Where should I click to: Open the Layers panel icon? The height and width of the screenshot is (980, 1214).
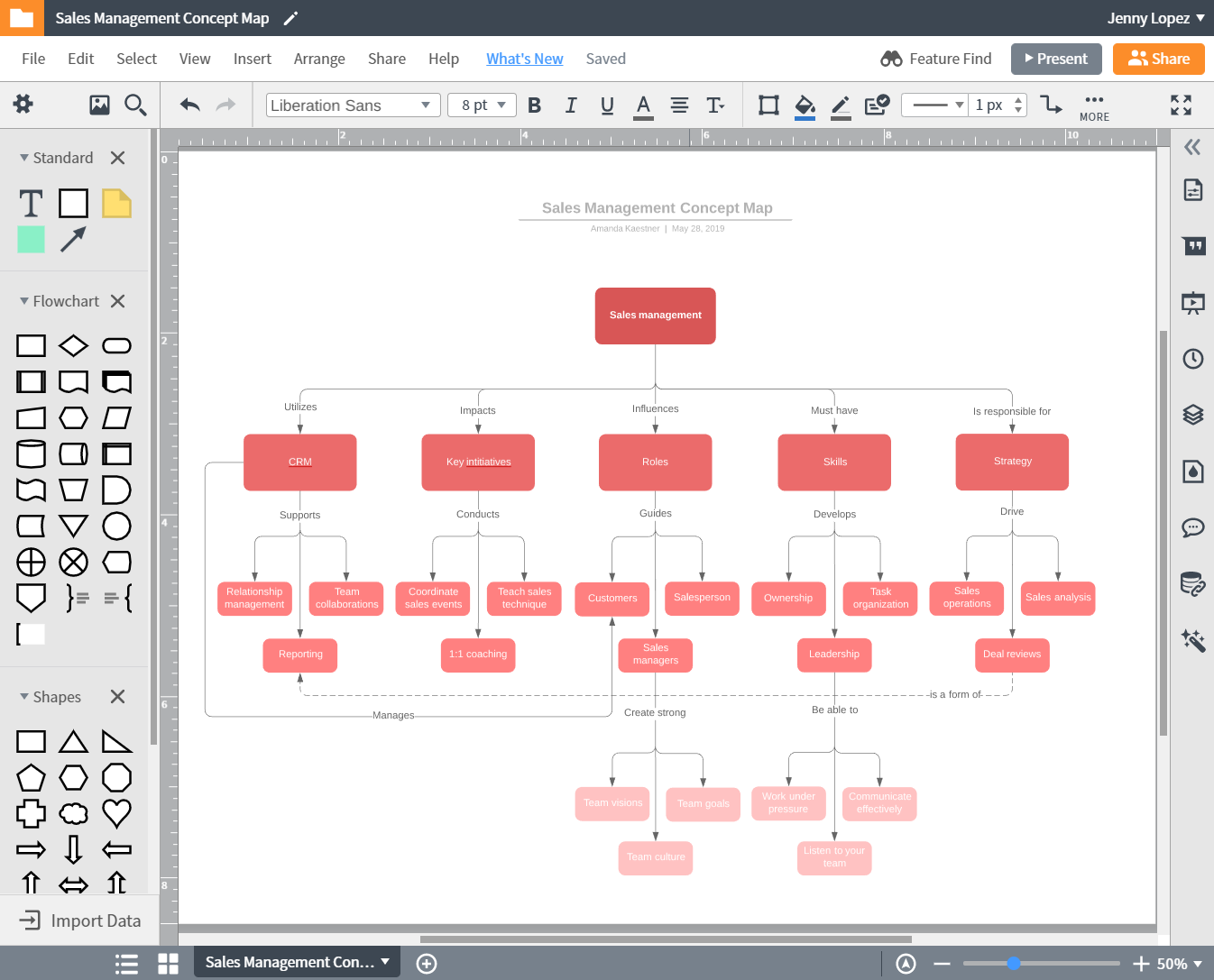coord(1192,415)
